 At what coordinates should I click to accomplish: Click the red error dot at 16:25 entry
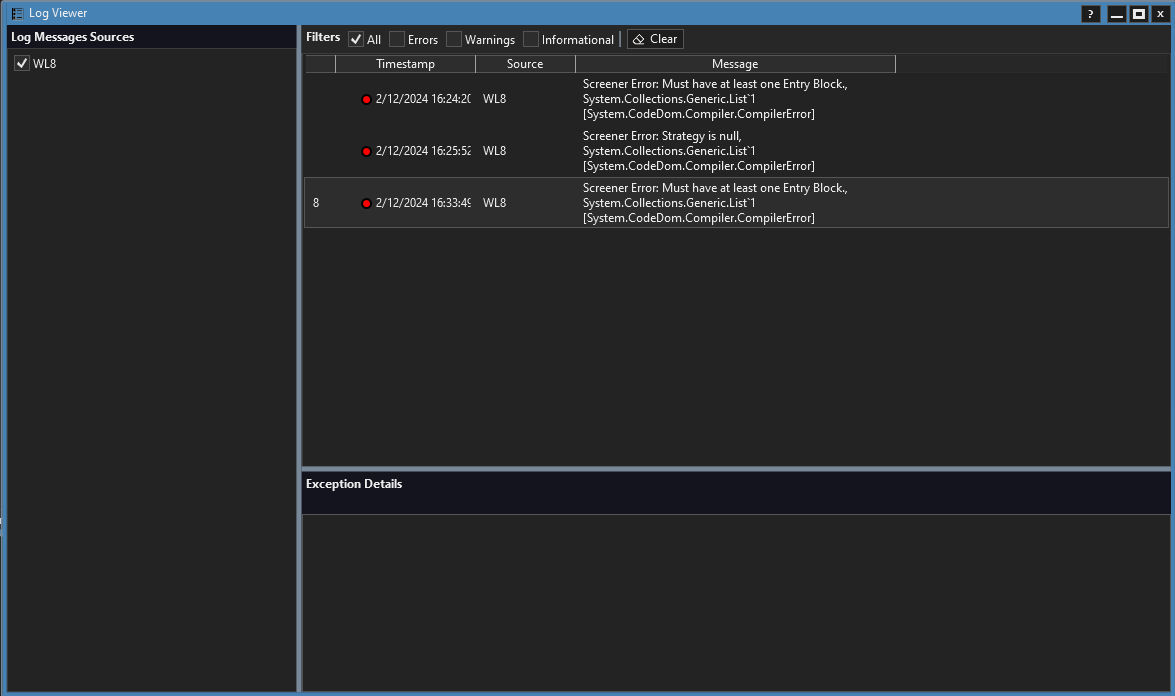pos(366,151)
